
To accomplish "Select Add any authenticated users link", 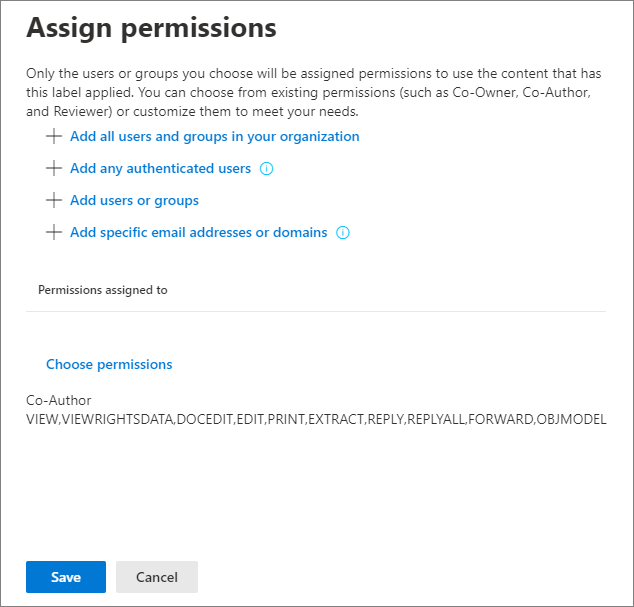I will [160, 168].
